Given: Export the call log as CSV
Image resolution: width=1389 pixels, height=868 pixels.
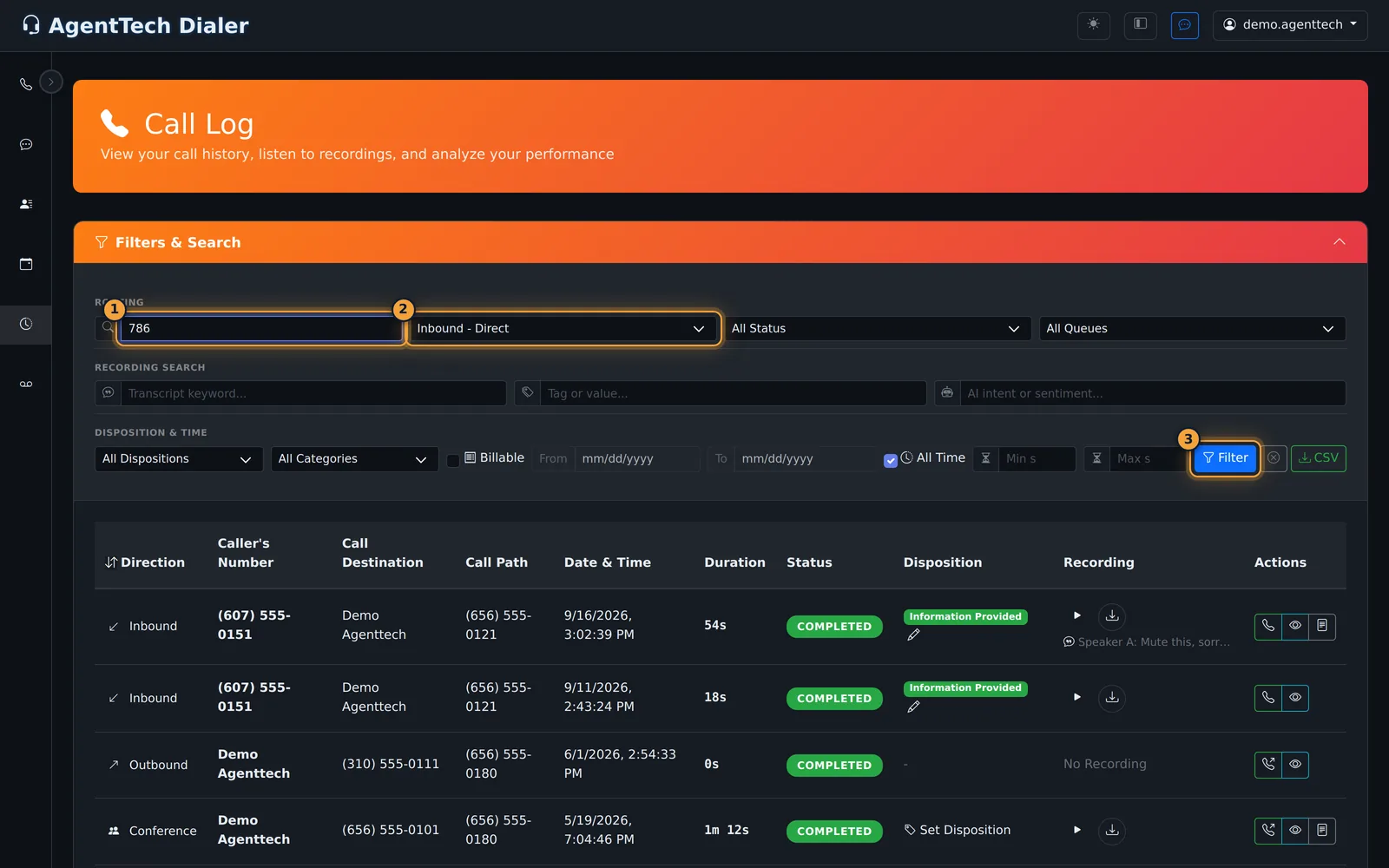Looking at the screenshot, I should point(1319,458).
